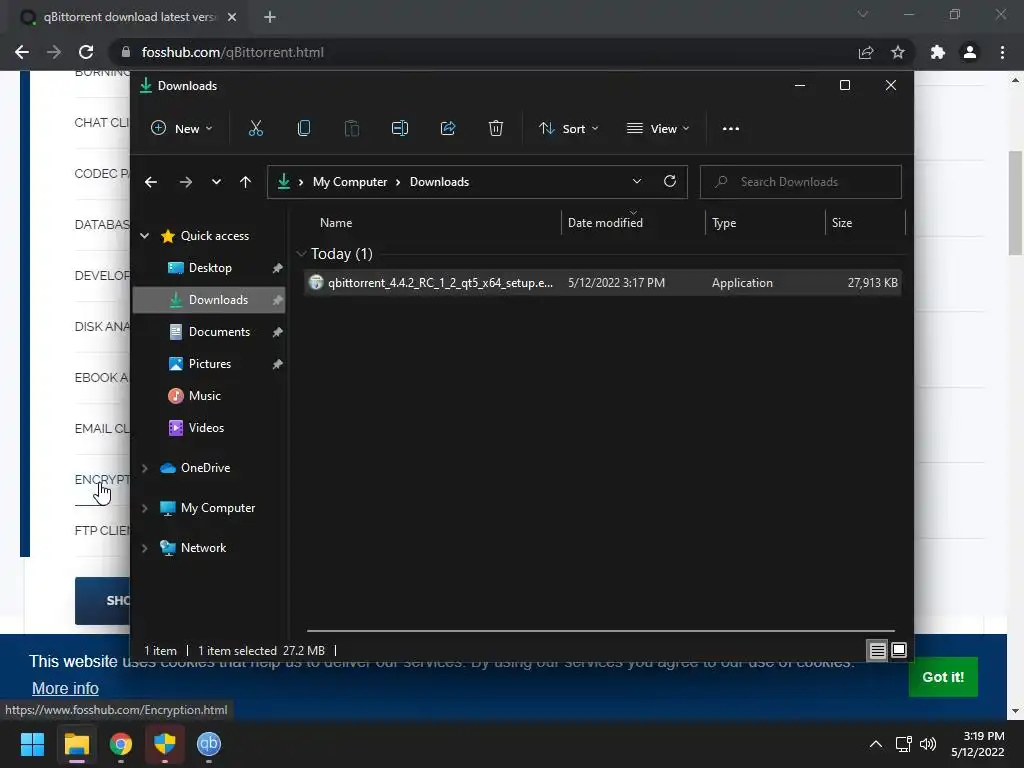Click My Computer in the breadcrumb path
This screenshot has width=1024, height=768.
tap(350, 182)
